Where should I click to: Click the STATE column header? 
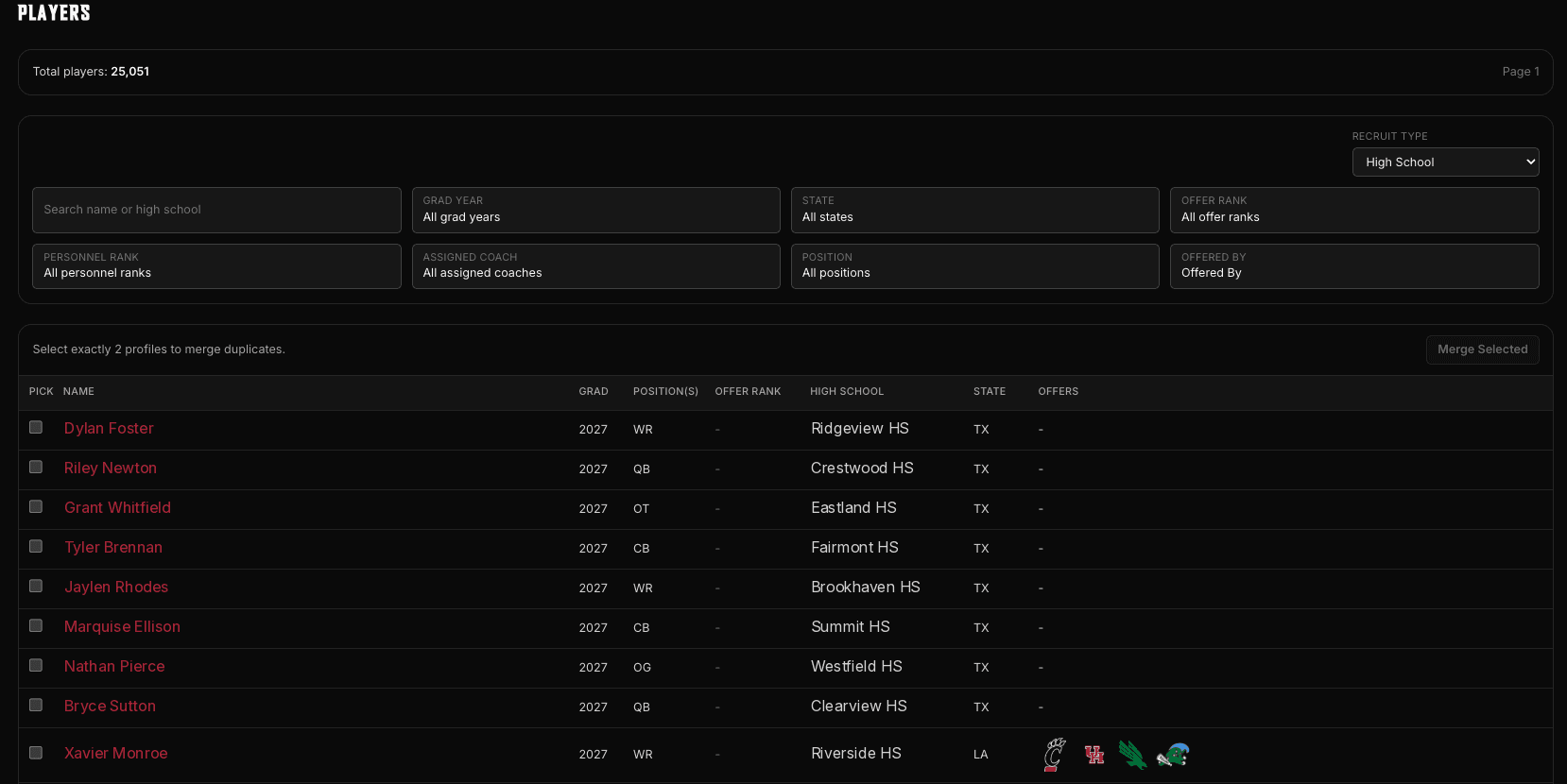990,391
